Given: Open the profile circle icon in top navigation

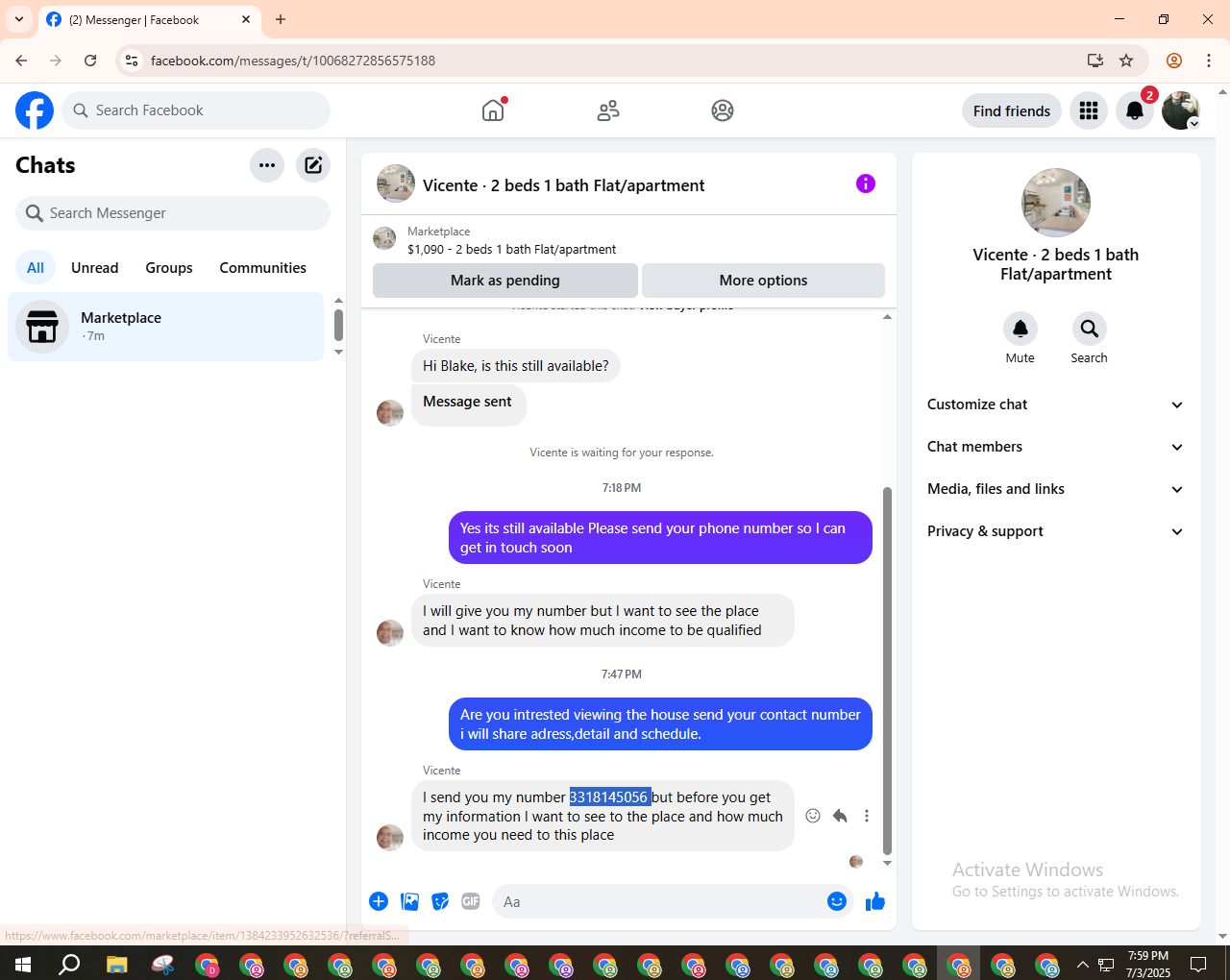Looking at the screenshot, I should click(x=723, y=110).
